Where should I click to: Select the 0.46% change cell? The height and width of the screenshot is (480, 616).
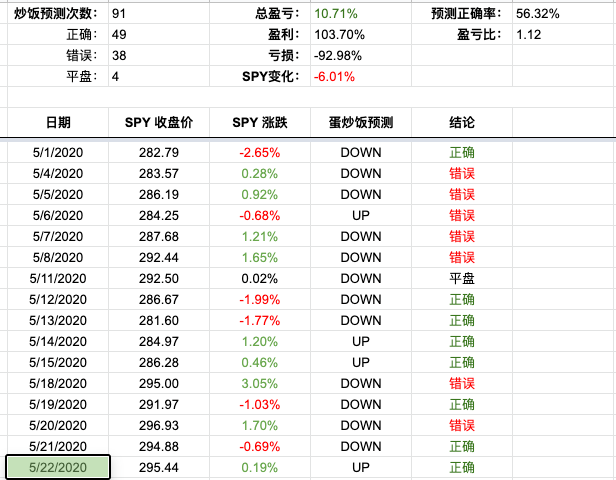coord(260,362)
